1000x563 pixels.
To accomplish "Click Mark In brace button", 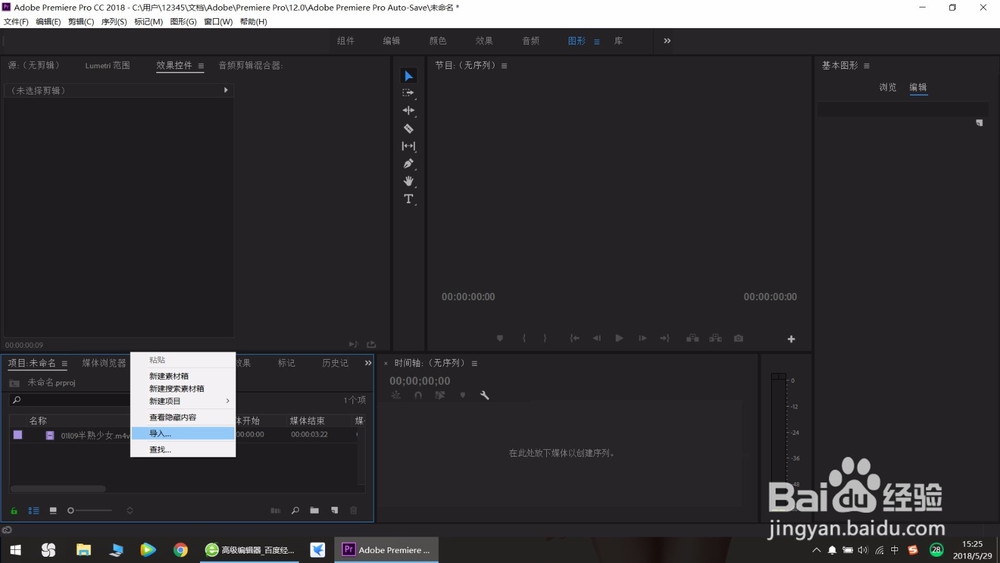I will pyautogui.click(x=524, y=339).
